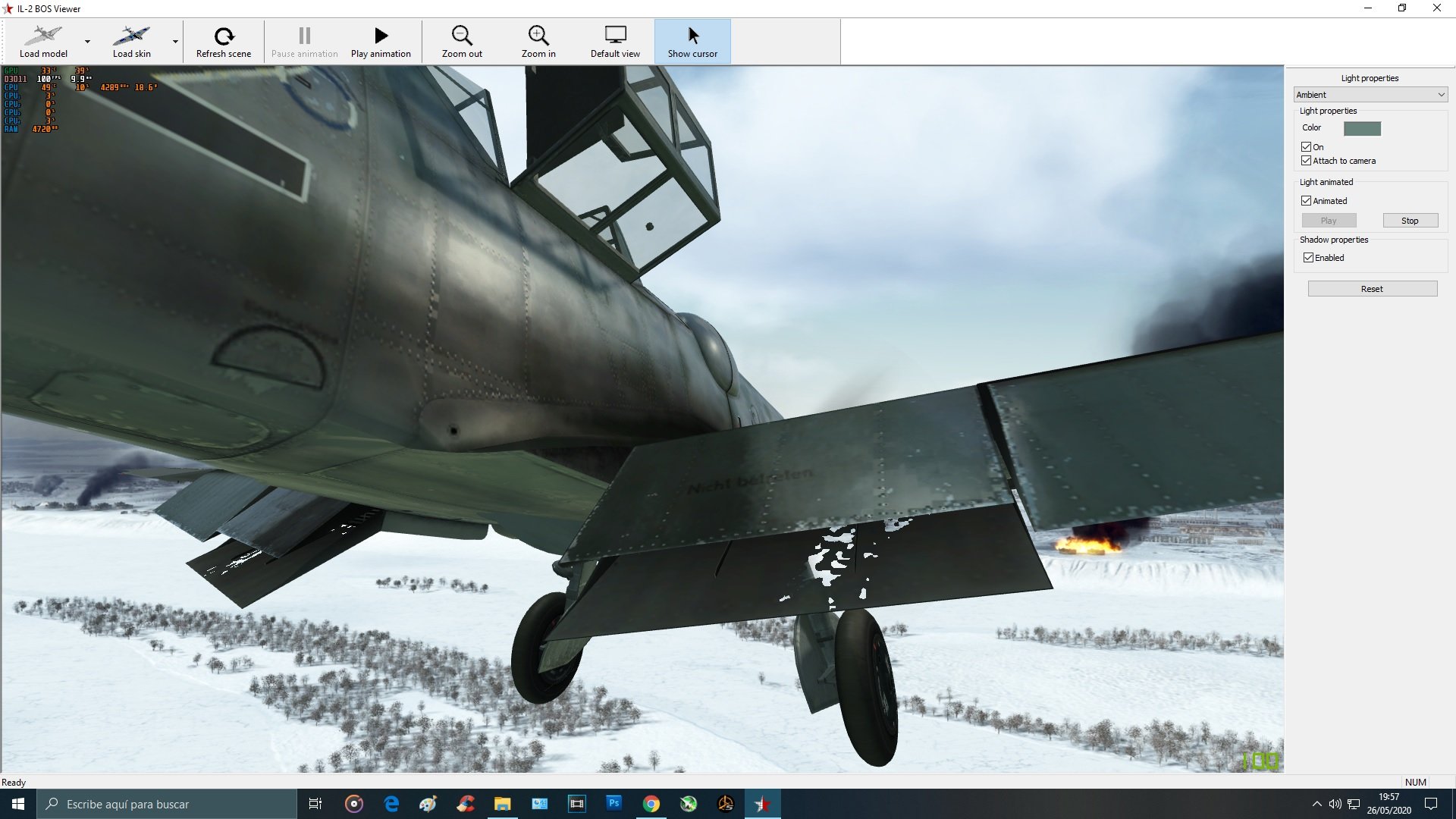The width and height of the screenshot is (1456, 819).
Task: Expand the Load model dropdown arrow
Action: click(x=87, y=42)
